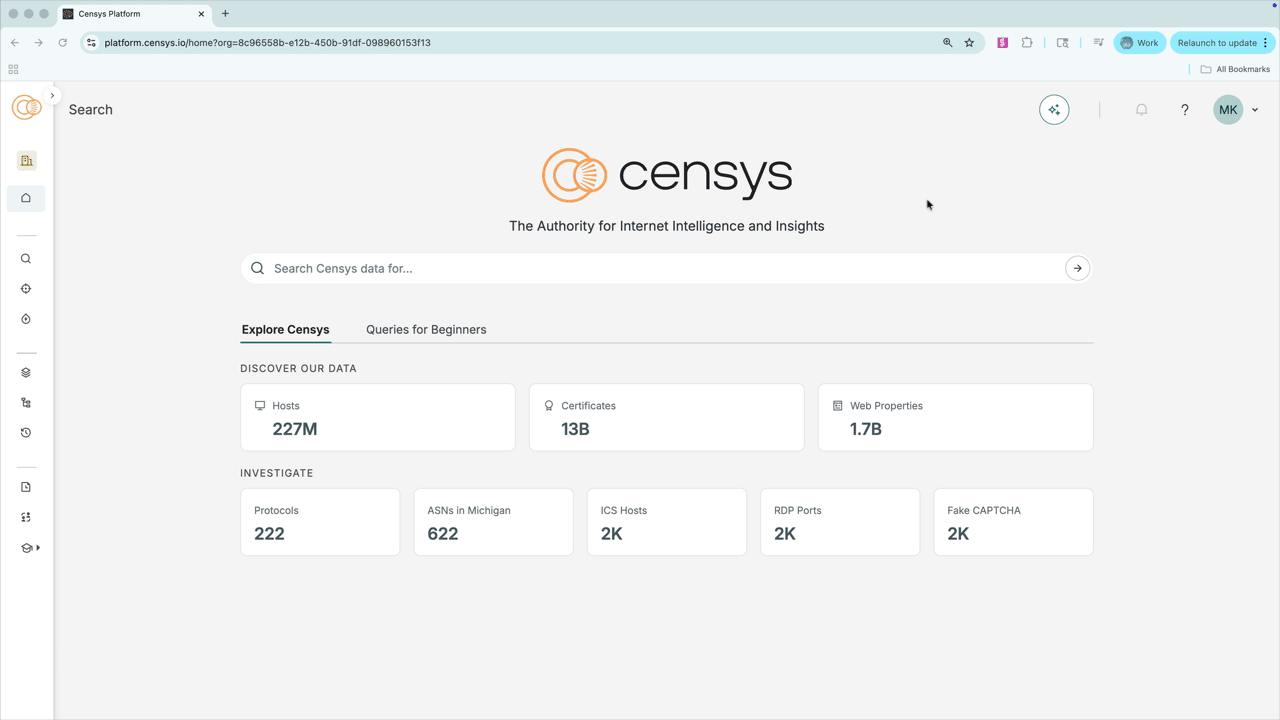Screen dimensions: 1280x720
Task: Open the Search magnifier icon in sidebar
Action: 26,259
